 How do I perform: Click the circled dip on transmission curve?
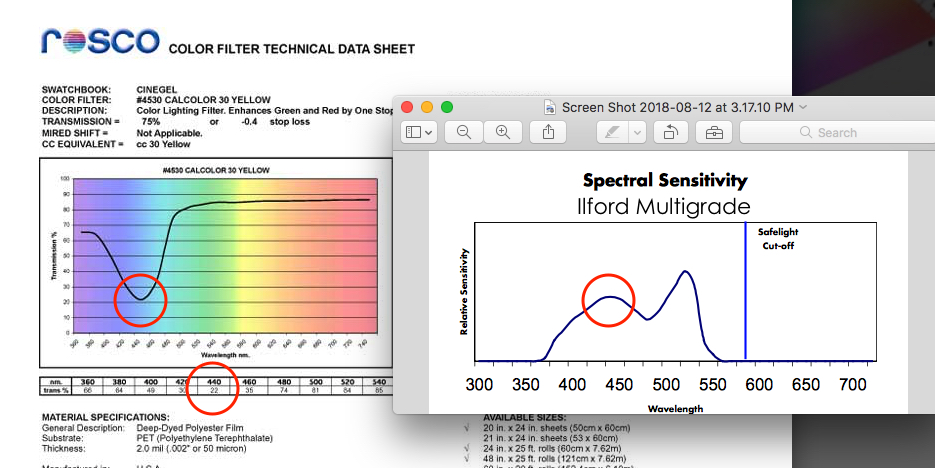click(x=140, y=298)
